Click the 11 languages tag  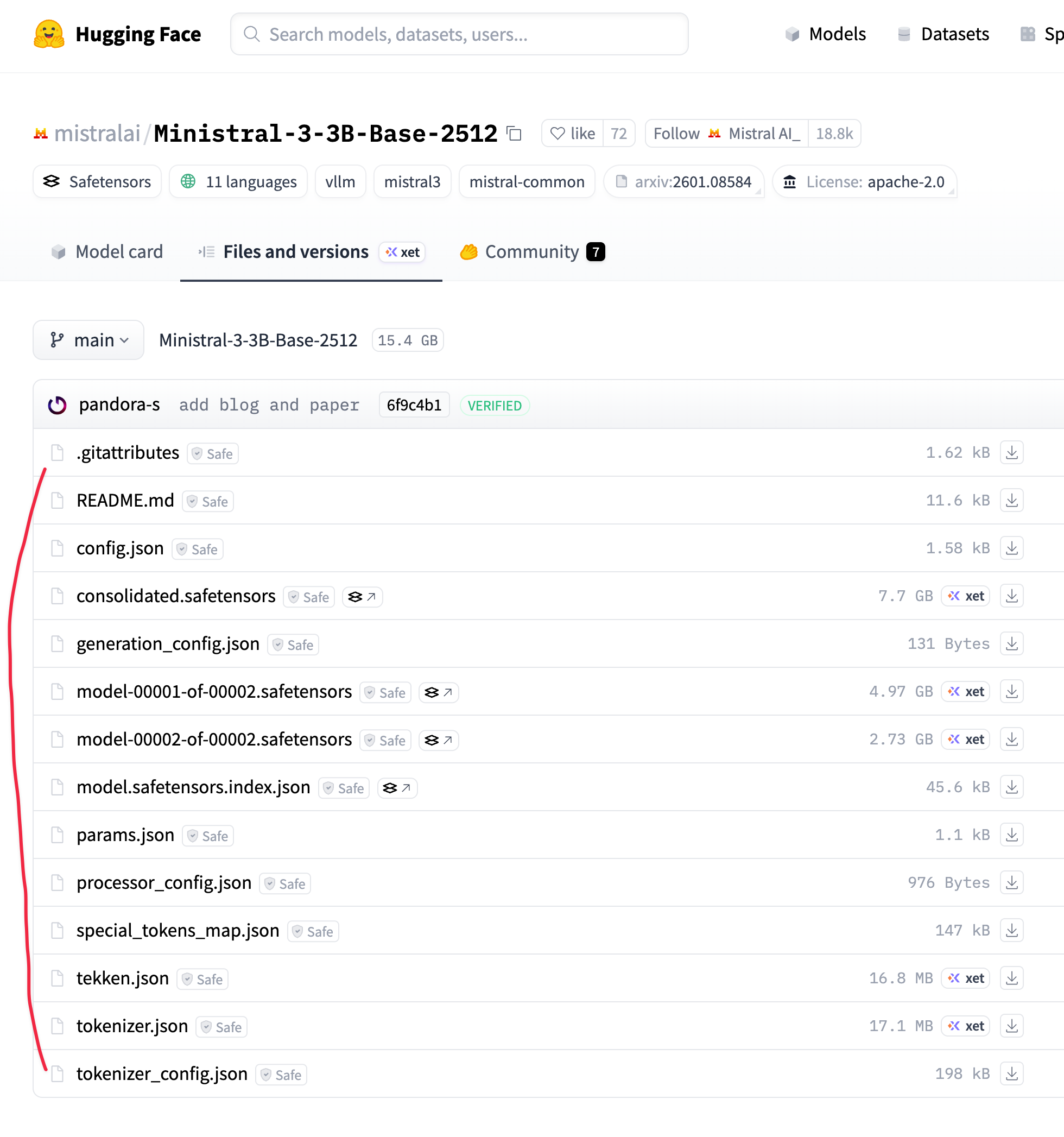tap(238, 182)
